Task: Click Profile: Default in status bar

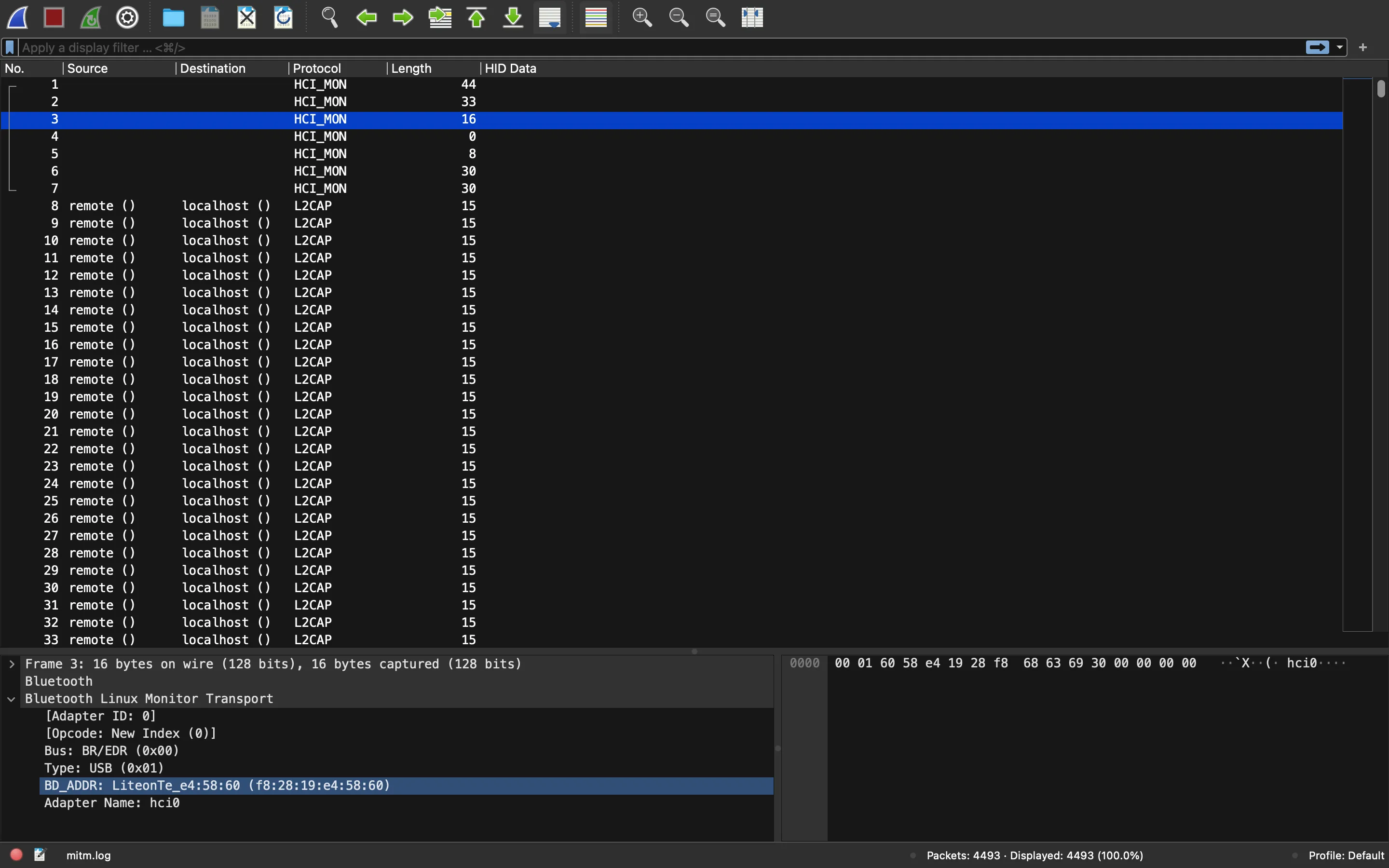Action: 1347,855
